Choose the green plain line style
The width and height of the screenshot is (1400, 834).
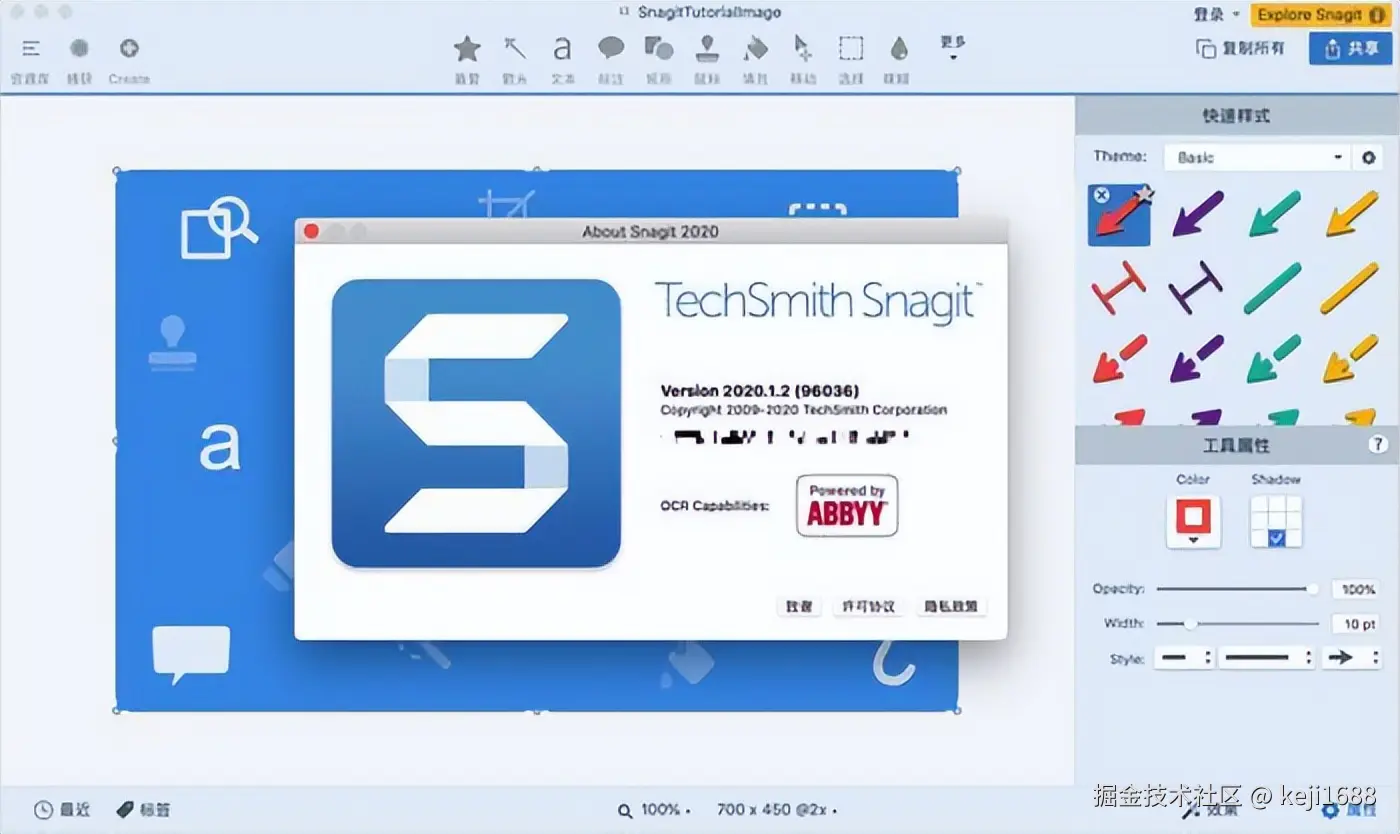[1274, 288]
